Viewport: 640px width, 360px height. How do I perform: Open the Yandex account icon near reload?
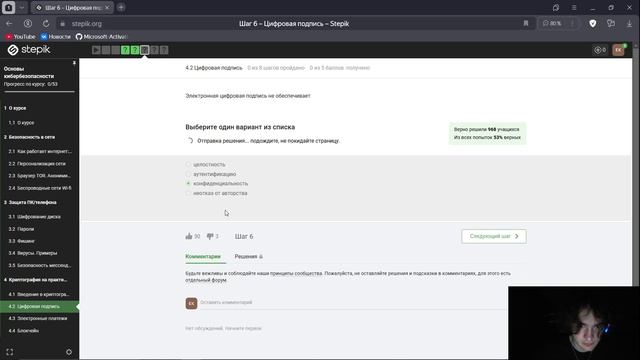pos(27,24)
